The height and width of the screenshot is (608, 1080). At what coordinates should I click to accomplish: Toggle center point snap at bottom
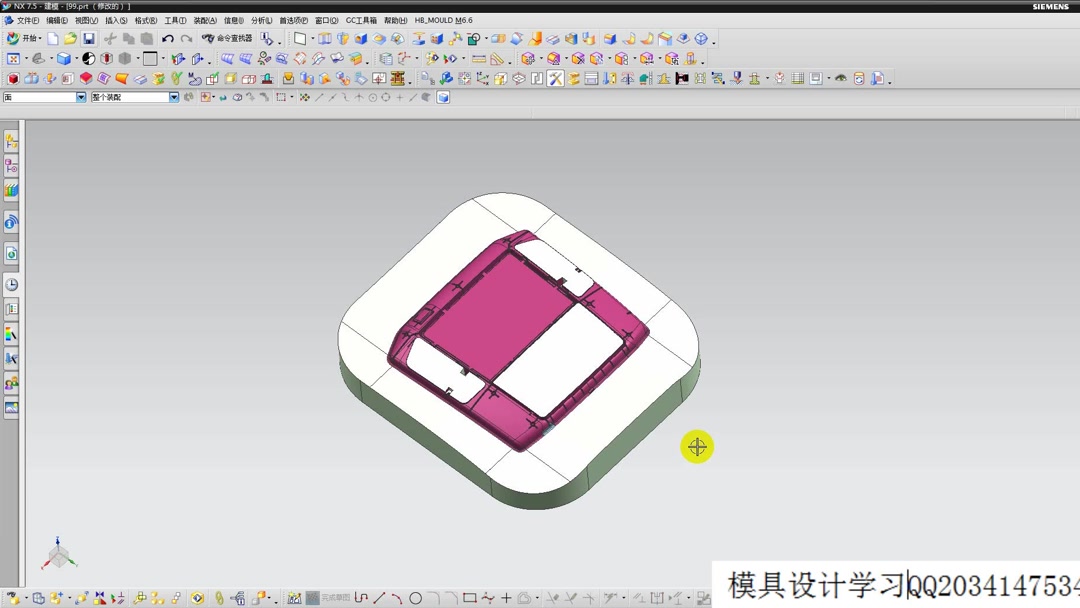click(372, 96)
